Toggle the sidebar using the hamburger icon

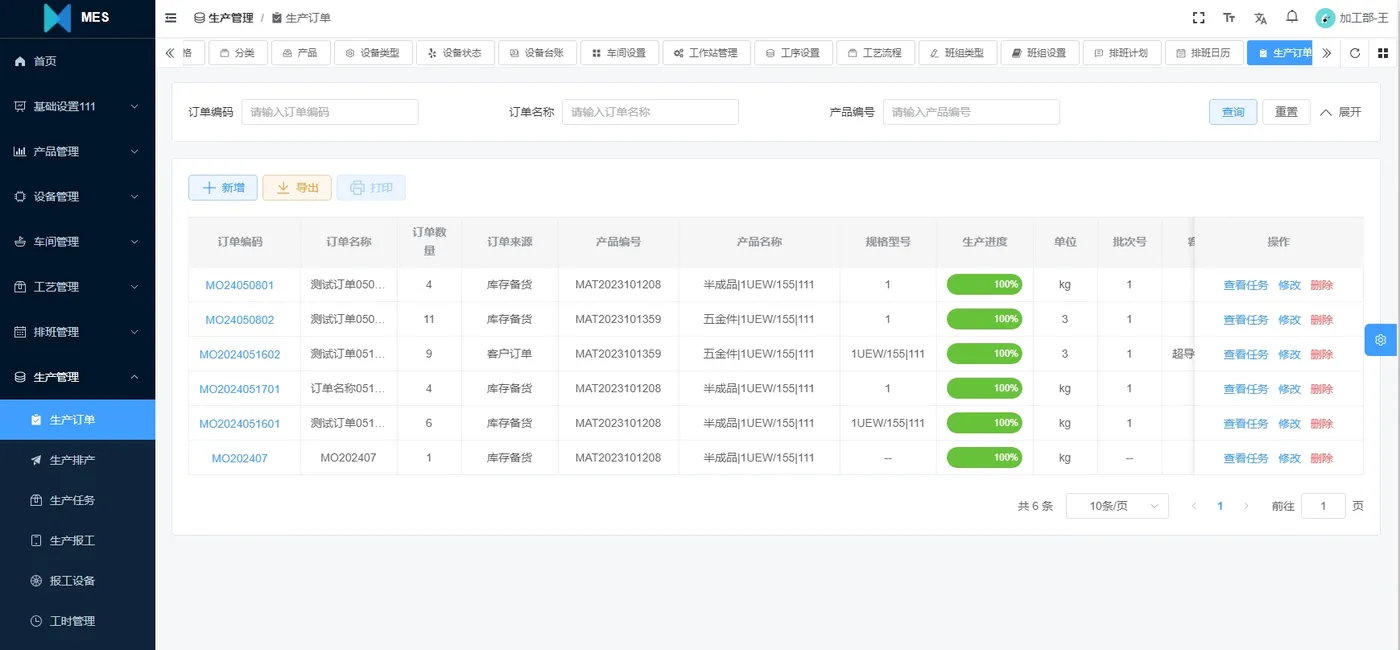tap(170, 17)
